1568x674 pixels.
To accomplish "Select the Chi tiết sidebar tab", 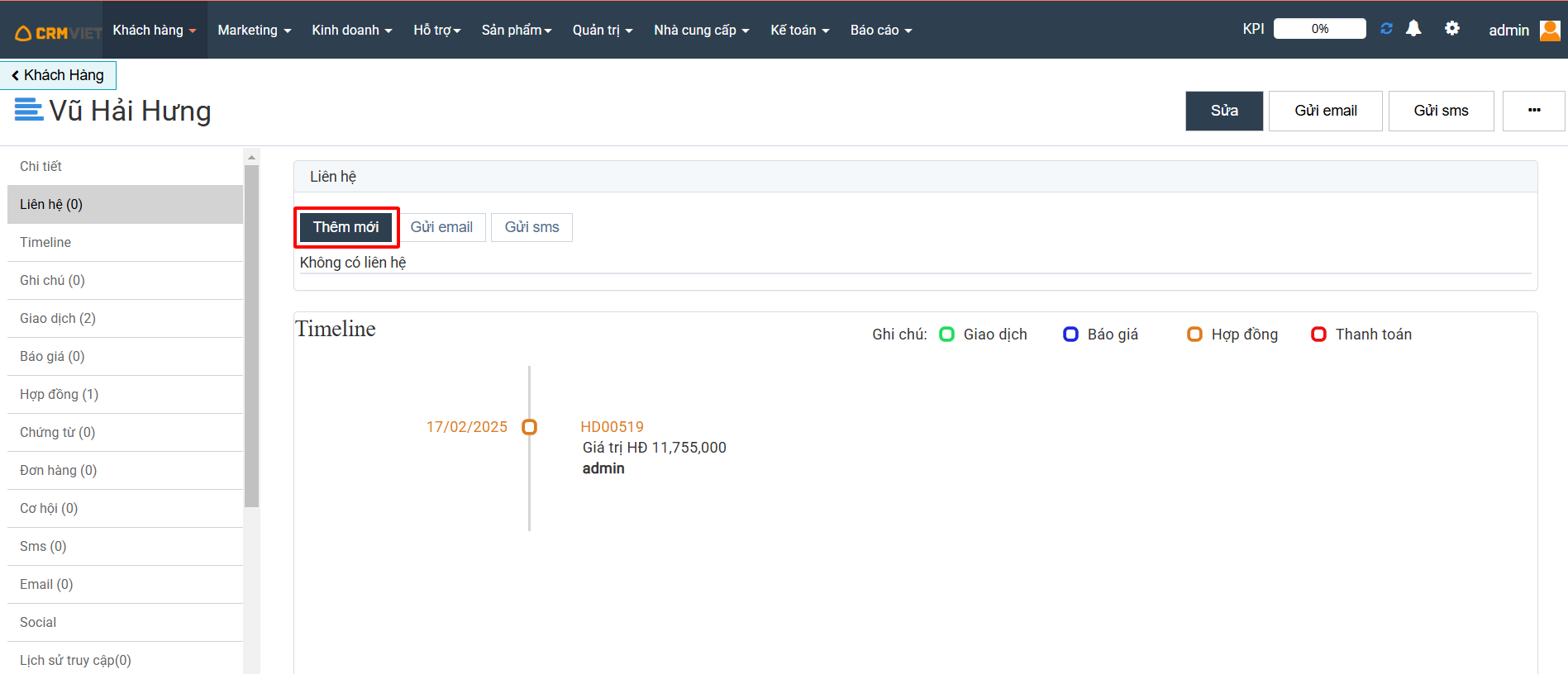I will 125,166.
